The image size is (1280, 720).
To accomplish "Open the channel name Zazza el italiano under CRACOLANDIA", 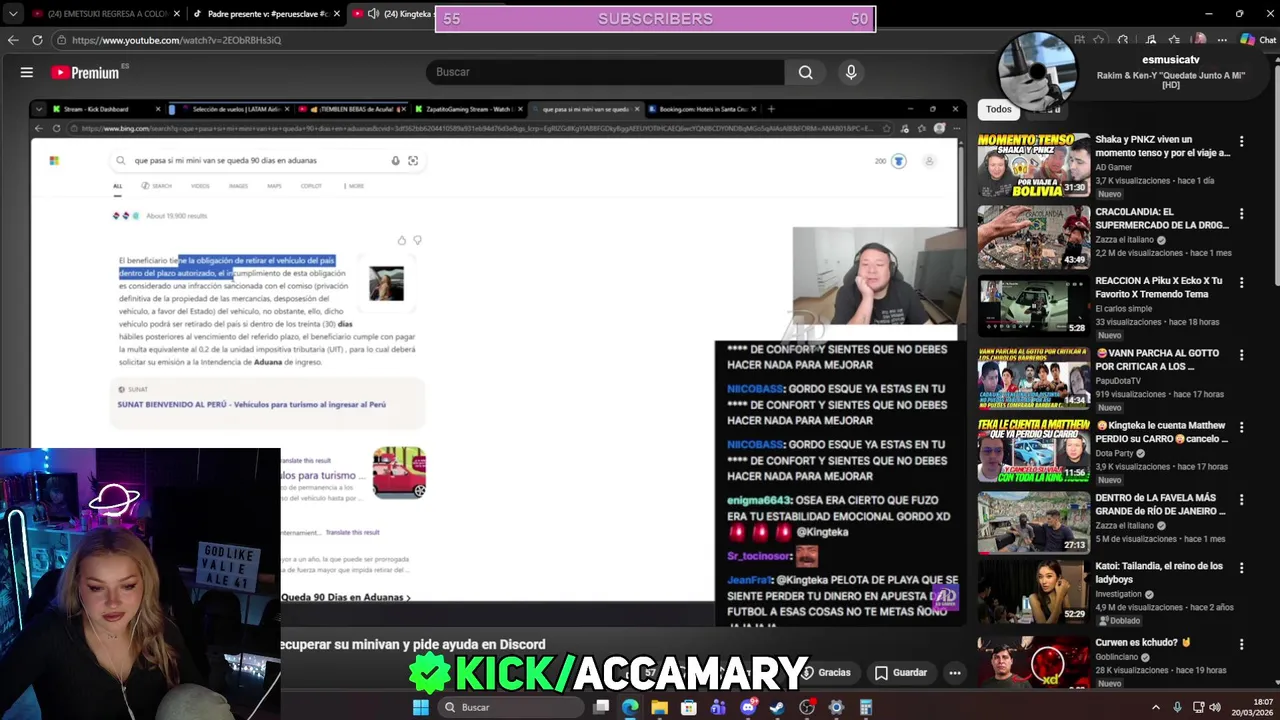I will tap(1125, 240).
